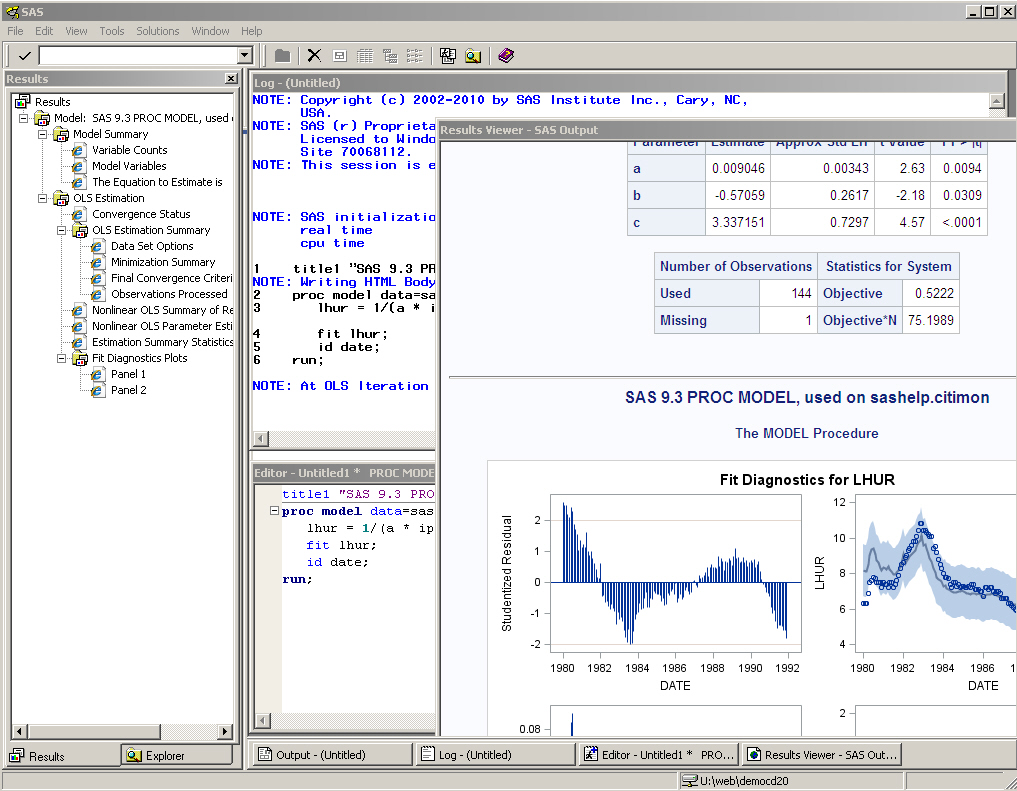The height and width of the screenshot is (791, 1017).
Task: Open the new library toolbar icon
Action: [x=448, y=56]
